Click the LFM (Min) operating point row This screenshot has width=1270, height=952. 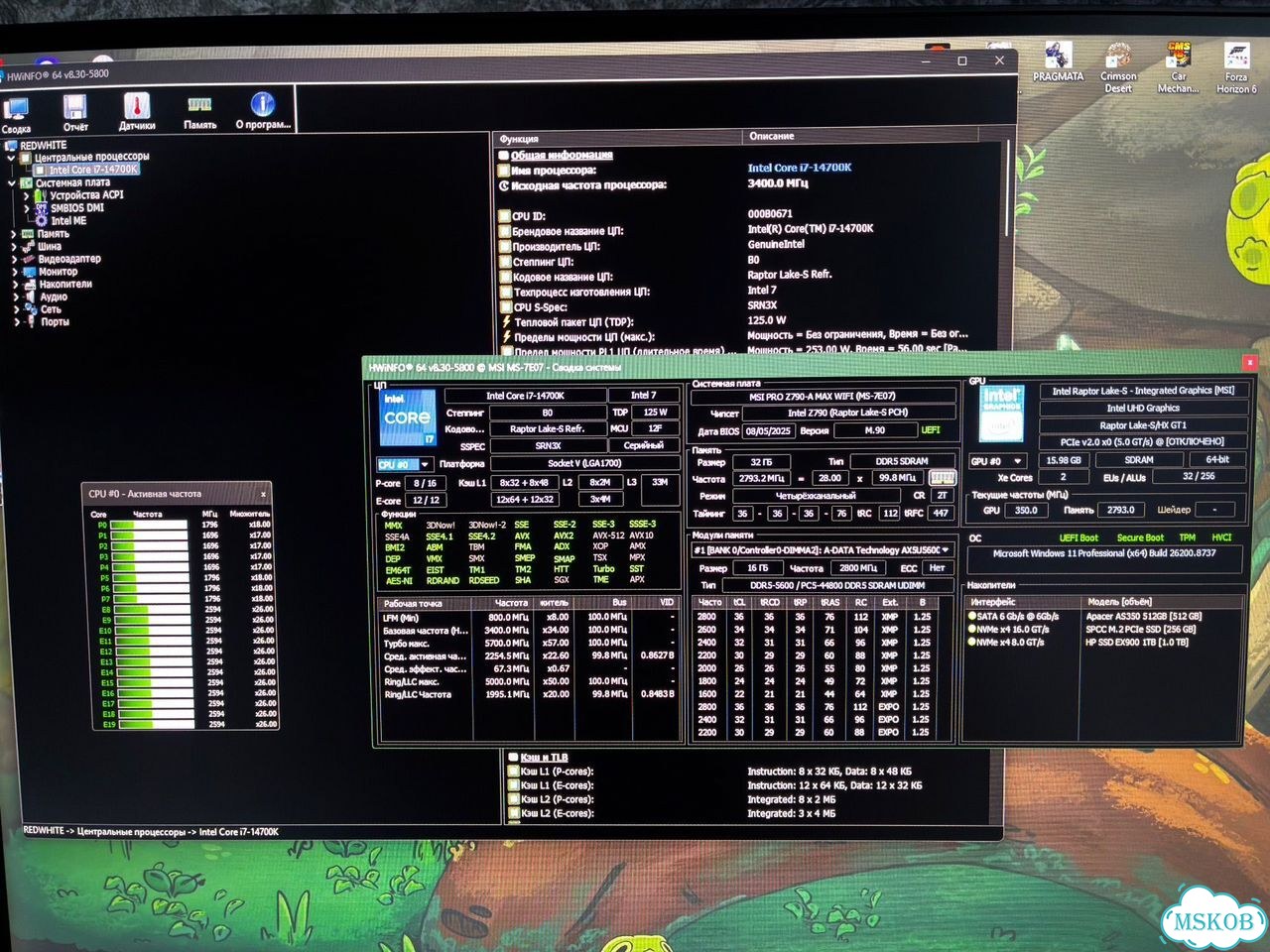pos(528,617)
